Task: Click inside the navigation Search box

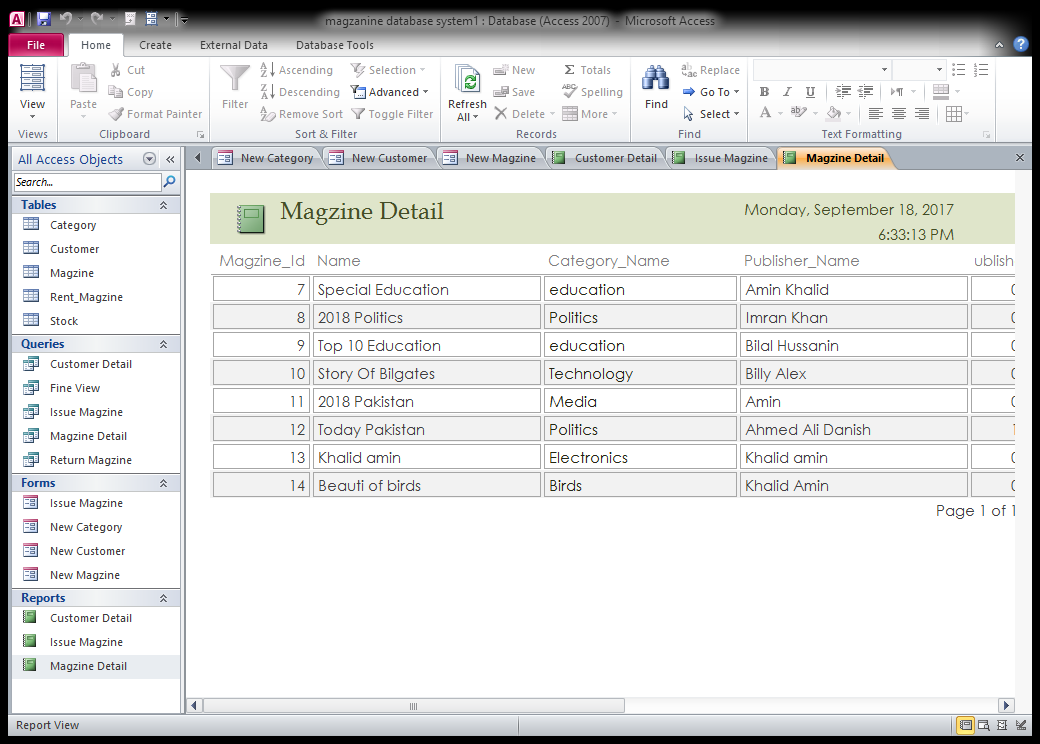Action: click(x=85, y=181)
